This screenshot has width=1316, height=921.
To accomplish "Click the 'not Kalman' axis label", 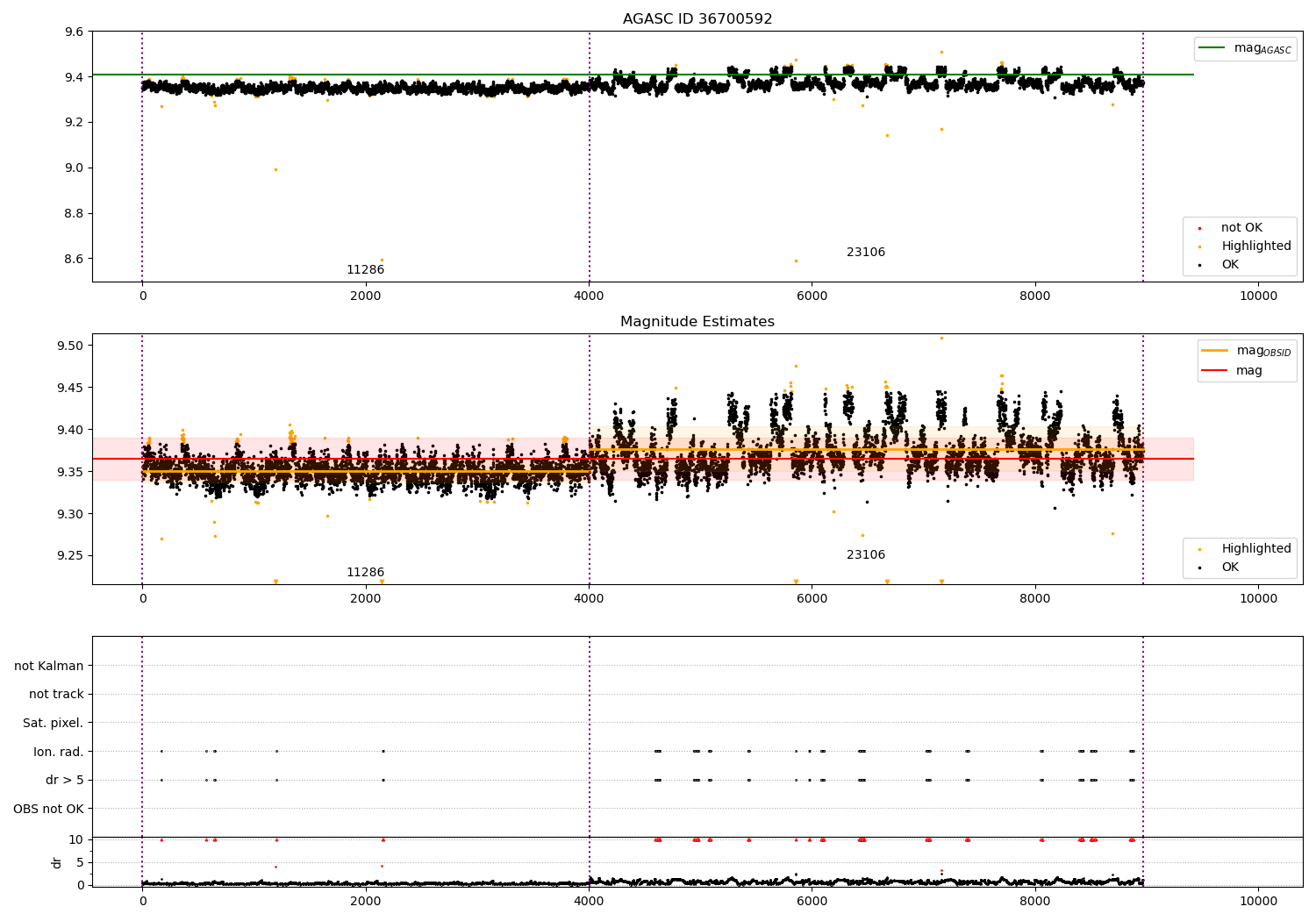I will (49, 667).
